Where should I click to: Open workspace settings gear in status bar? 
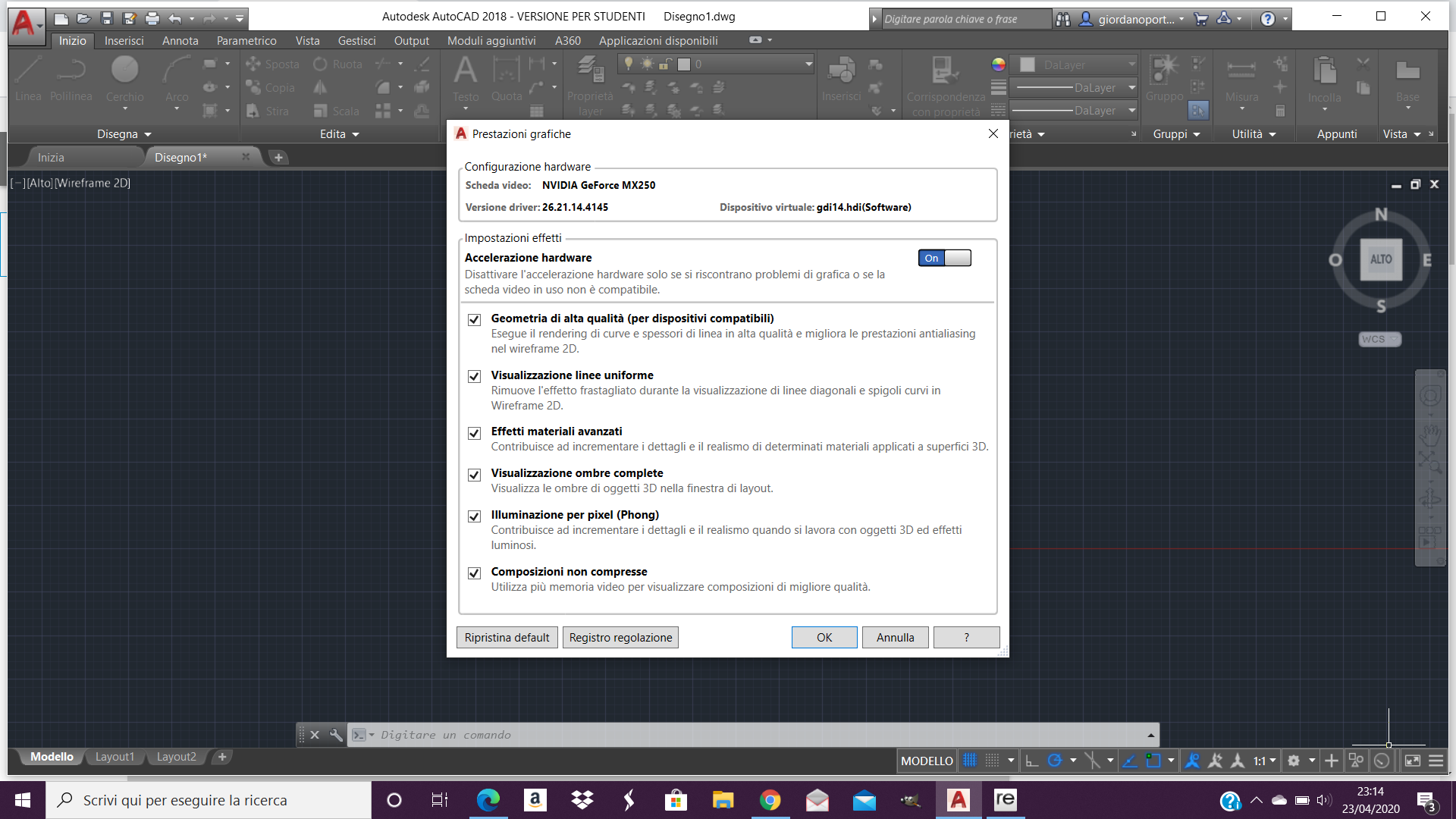click(x=1293, y=761)
